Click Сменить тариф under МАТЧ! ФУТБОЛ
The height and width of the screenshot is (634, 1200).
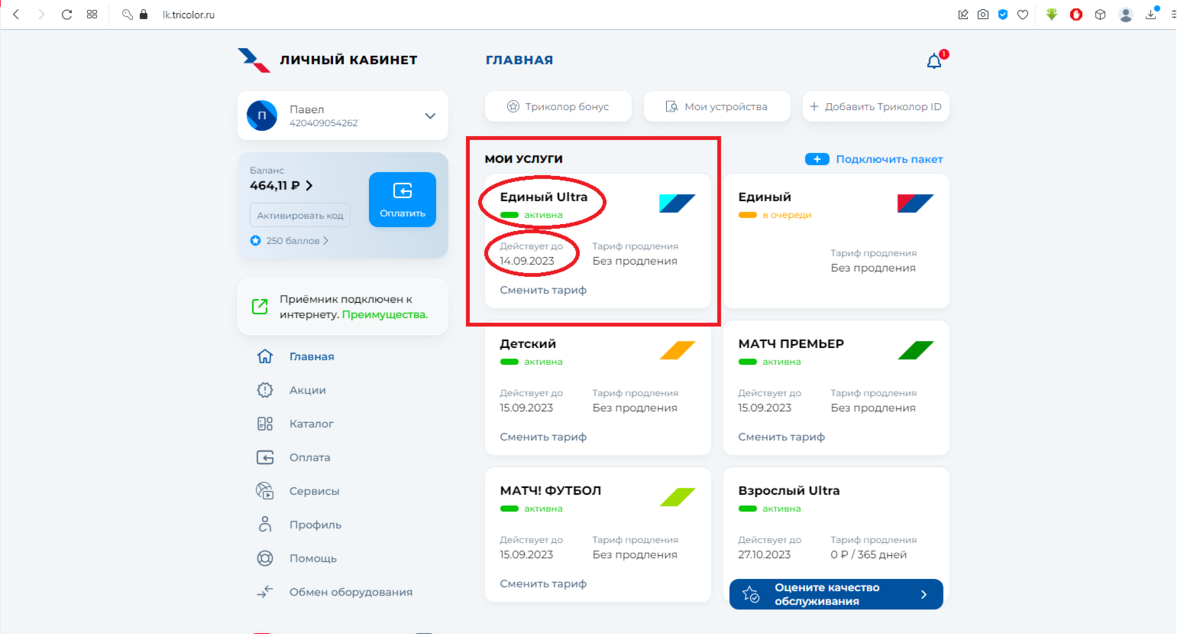click(543, 584)
